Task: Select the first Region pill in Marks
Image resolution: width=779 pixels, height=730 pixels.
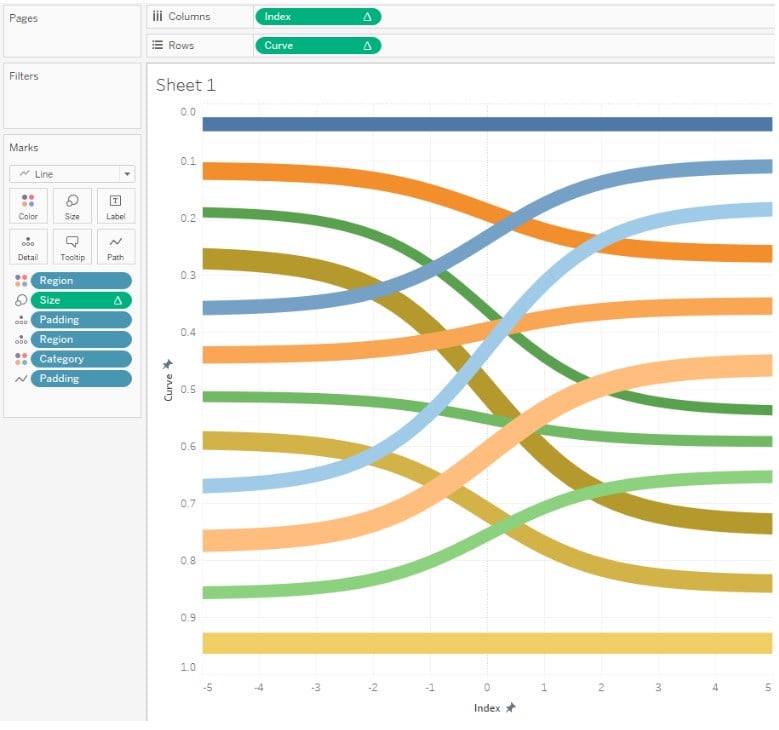Action: 81,281
